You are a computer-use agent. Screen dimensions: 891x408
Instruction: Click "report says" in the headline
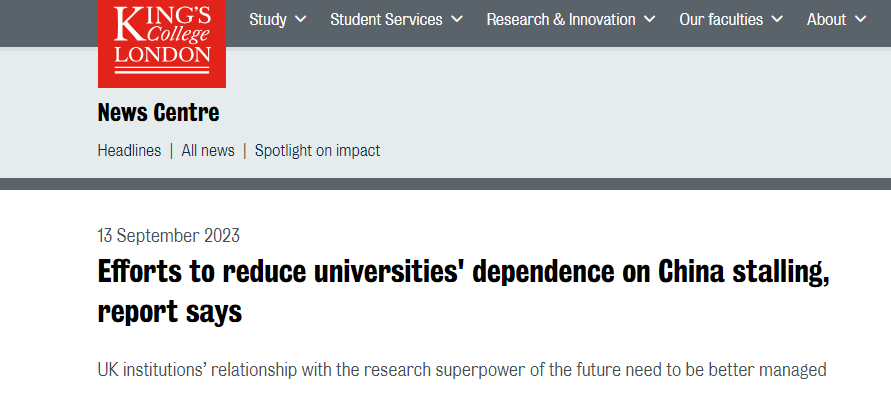point(169,312)
